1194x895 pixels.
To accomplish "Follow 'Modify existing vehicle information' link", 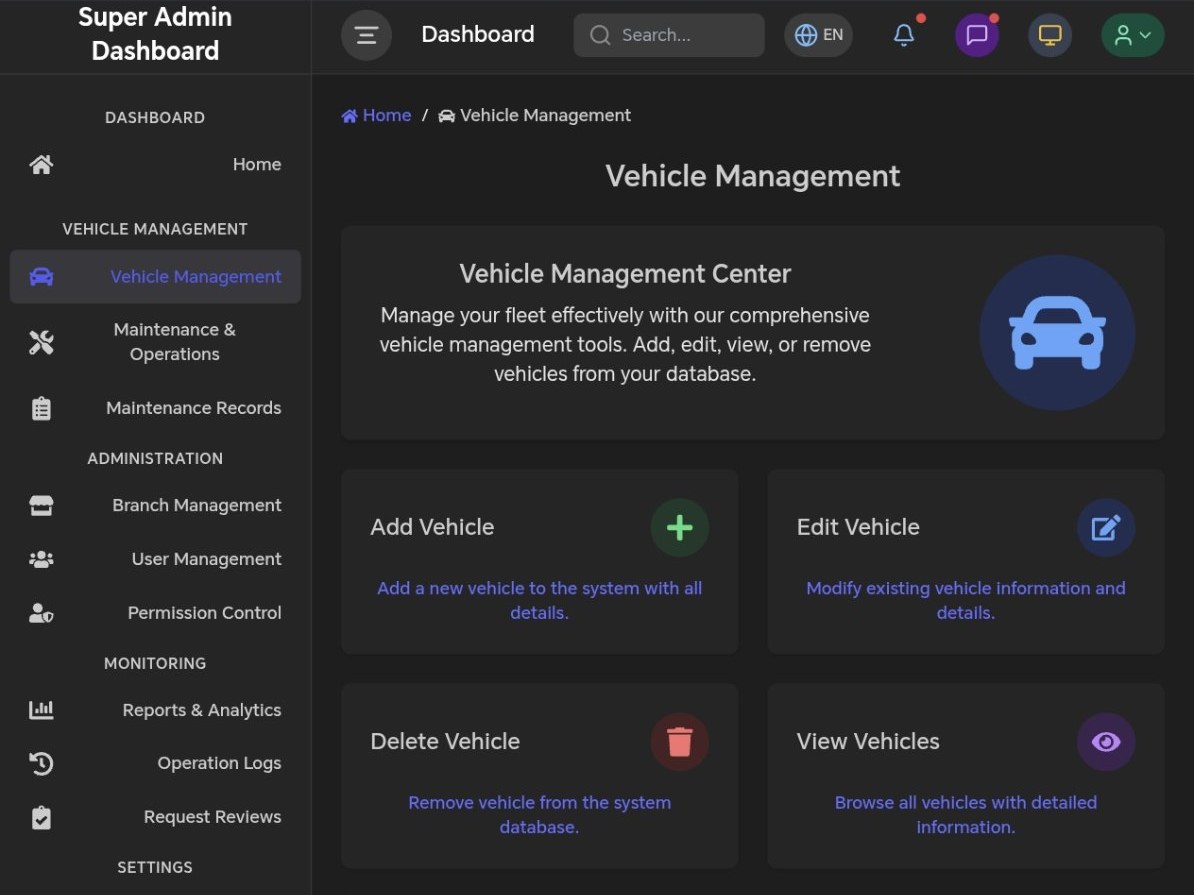I will pyautogui.click(x=966, y=600).
